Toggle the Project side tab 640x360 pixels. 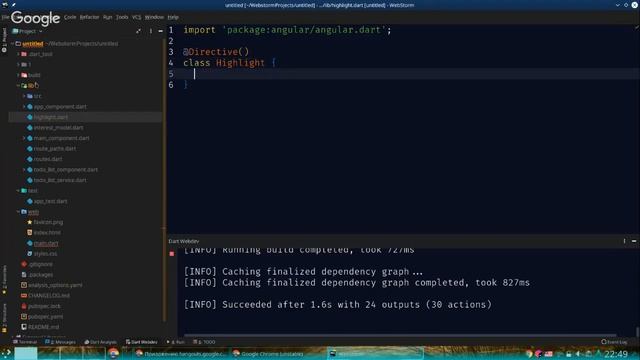pyautogui.click(x=4, y=40)
